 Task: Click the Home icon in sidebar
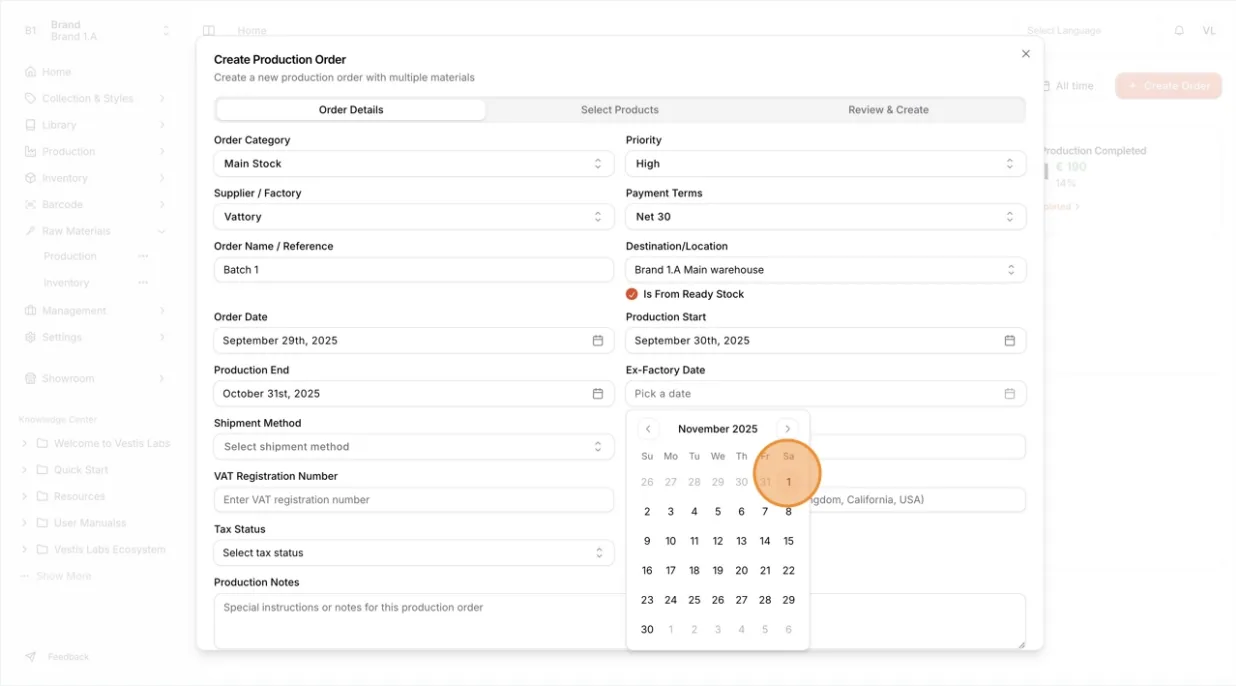(31, 72)
